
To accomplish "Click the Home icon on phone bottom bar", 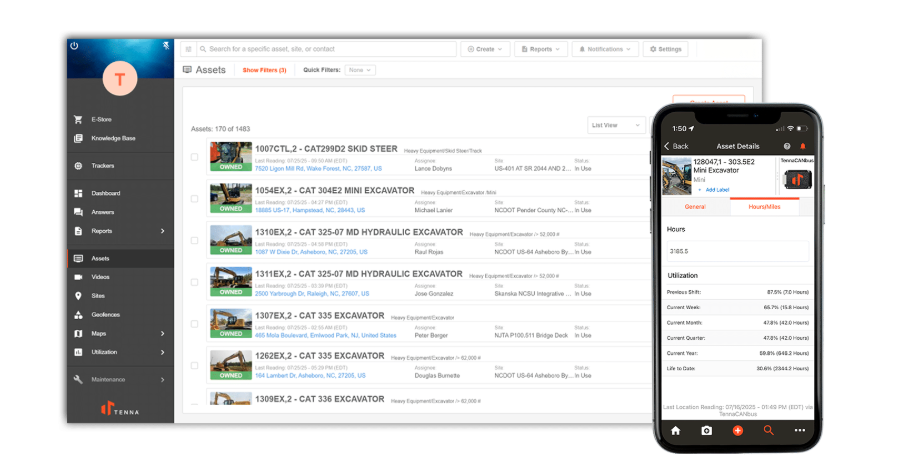I will [676, 430].
